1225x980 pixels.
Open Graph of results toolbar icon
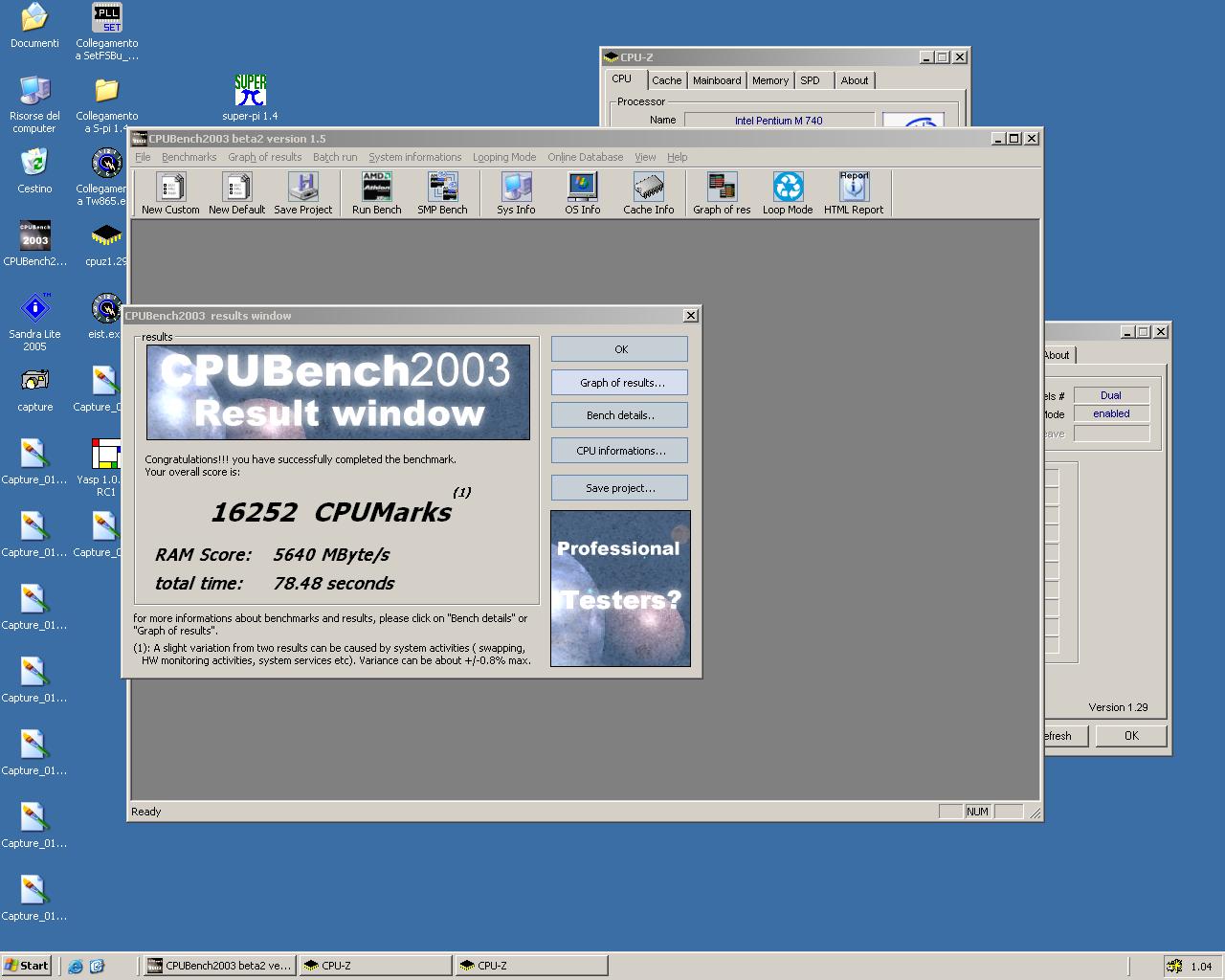[722, 193]
